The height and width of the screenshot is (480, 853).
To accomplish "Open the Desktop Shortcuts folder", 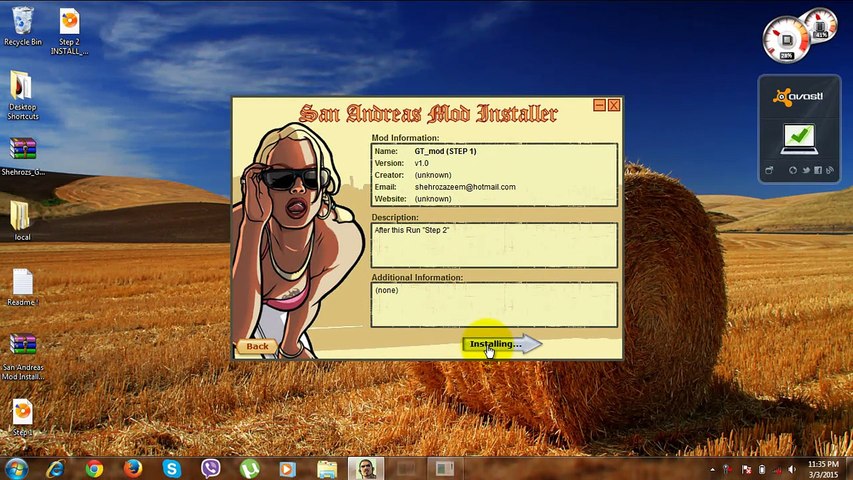I will pos(22,91).
